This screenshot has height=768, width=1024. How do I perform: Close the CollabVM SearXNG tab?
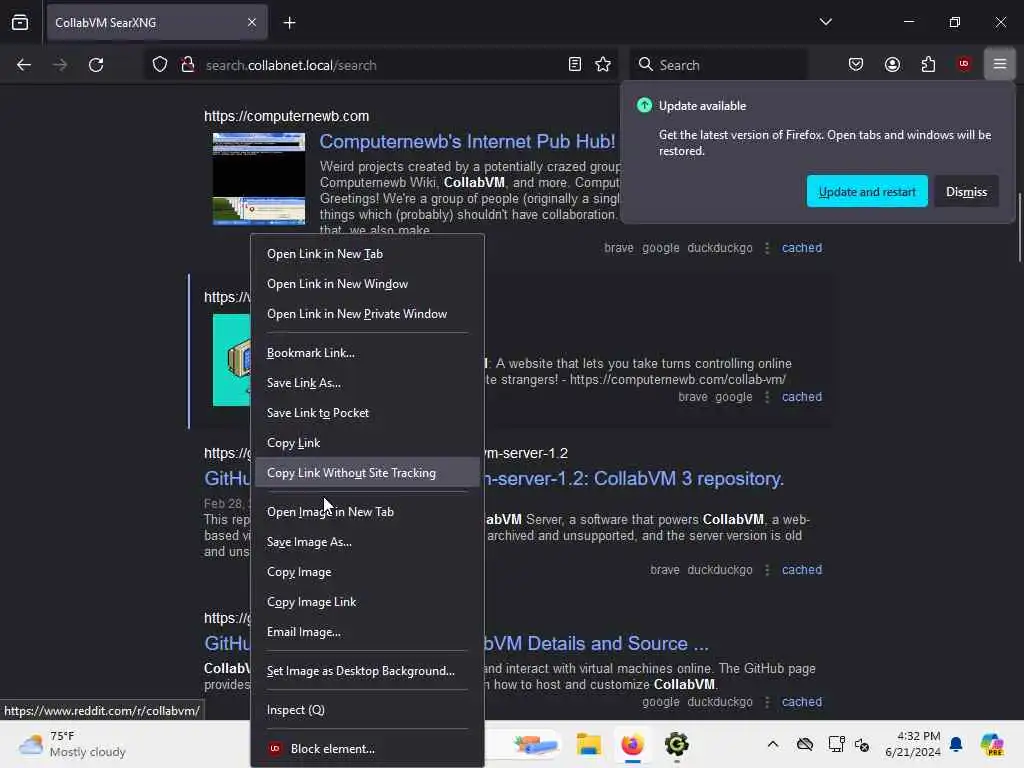pos(252,22)
